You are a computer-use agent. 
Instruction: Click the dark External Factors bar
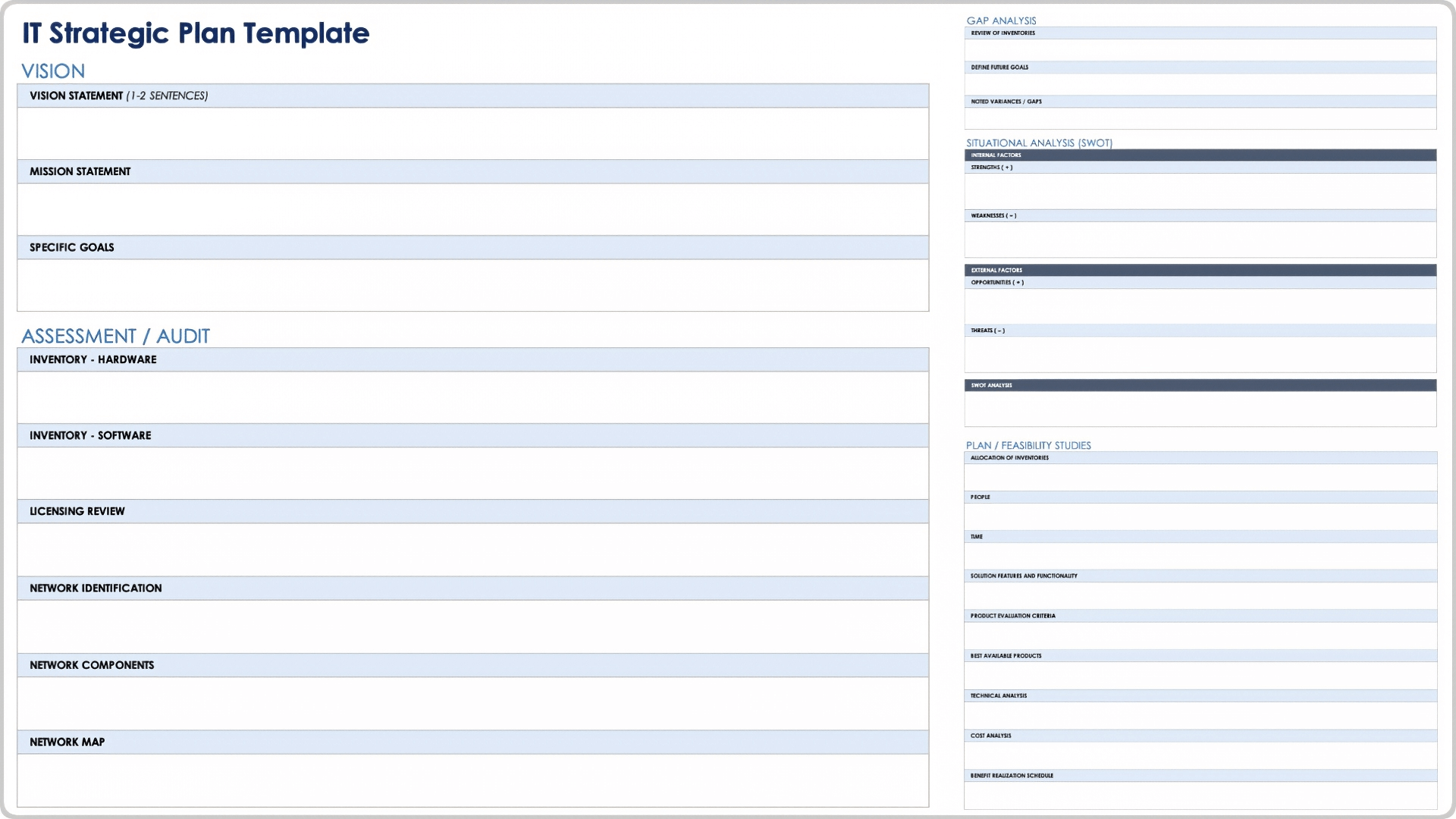point(1200,270)
